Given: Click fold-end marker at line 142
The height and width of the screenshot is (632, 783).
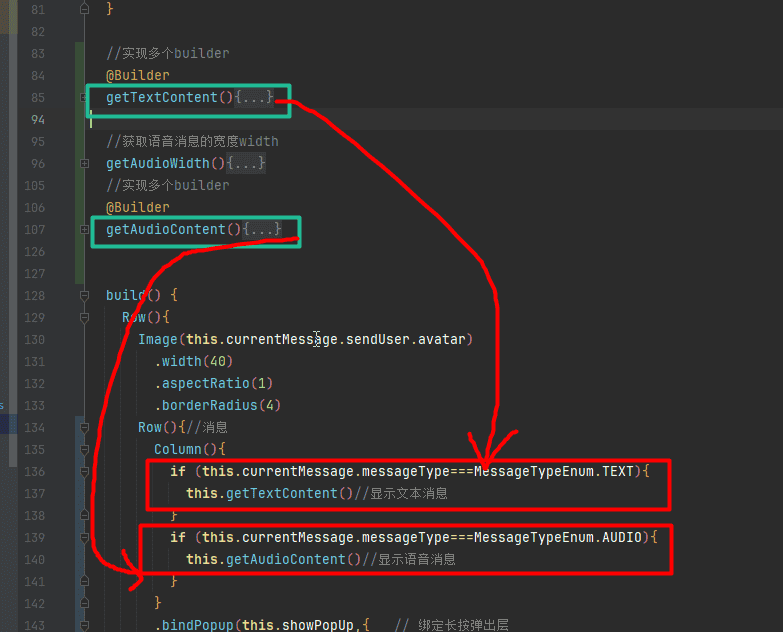Looking at the screenshot, I should tap(84, 604).
